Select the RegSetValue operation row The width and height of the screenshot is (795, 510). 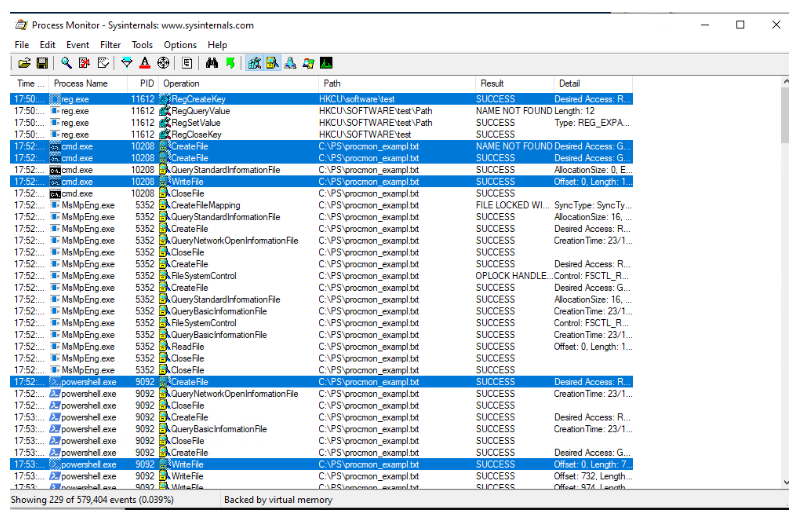click(321, 123)
